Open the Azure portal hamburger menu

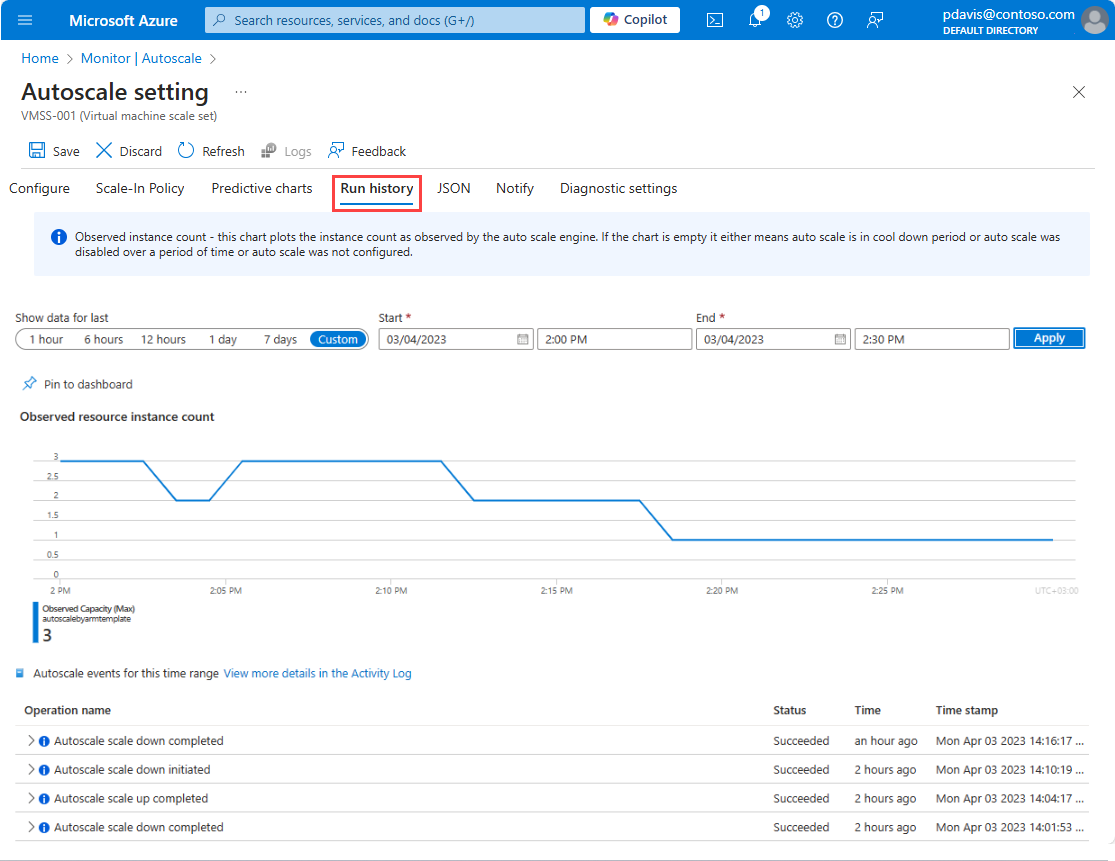pos(25,20)
